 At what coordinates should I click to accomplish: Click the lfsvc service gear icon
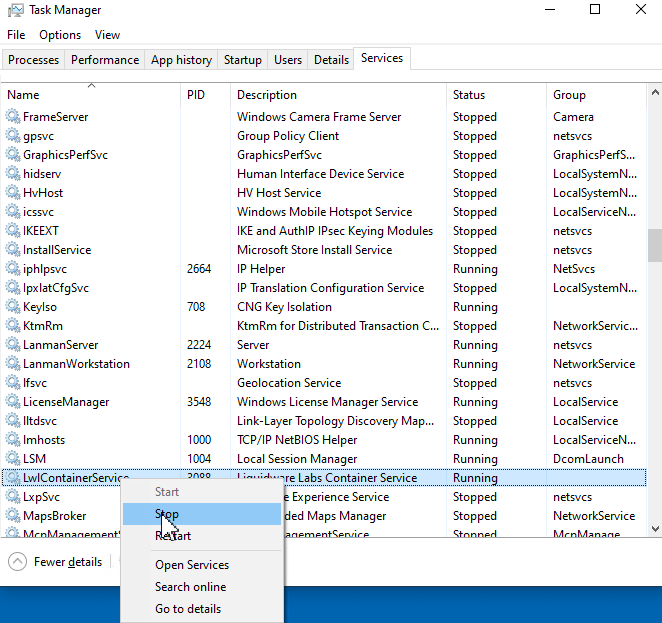[x=13, y=382]
